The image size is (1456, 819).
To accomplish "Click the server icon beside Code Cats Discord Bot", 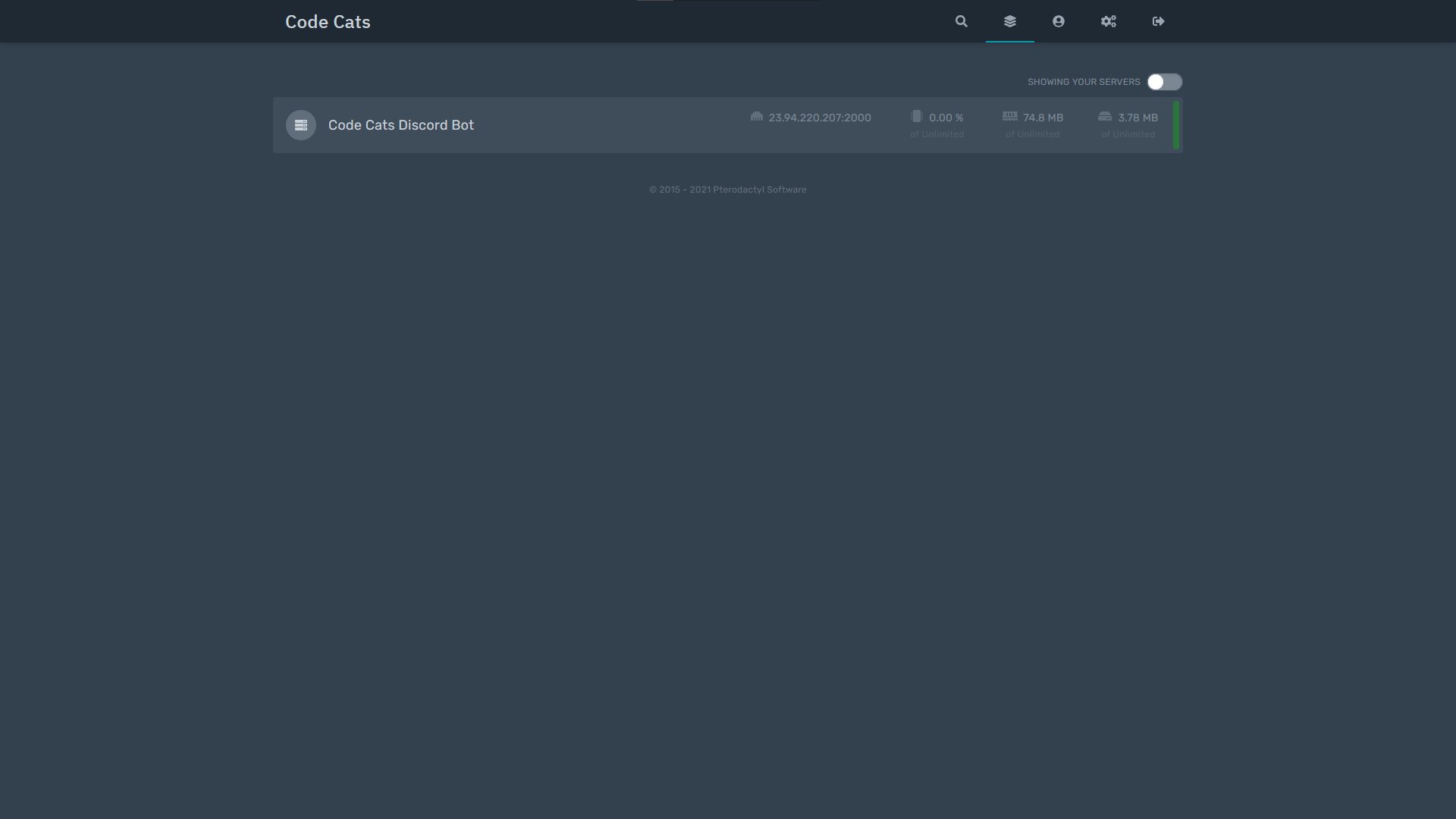I will coord(301,125).
